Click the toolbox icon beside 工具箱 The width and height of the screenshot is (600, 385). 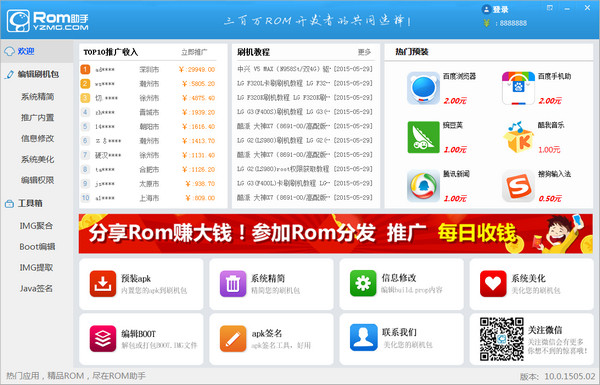[x=9, y=204]
